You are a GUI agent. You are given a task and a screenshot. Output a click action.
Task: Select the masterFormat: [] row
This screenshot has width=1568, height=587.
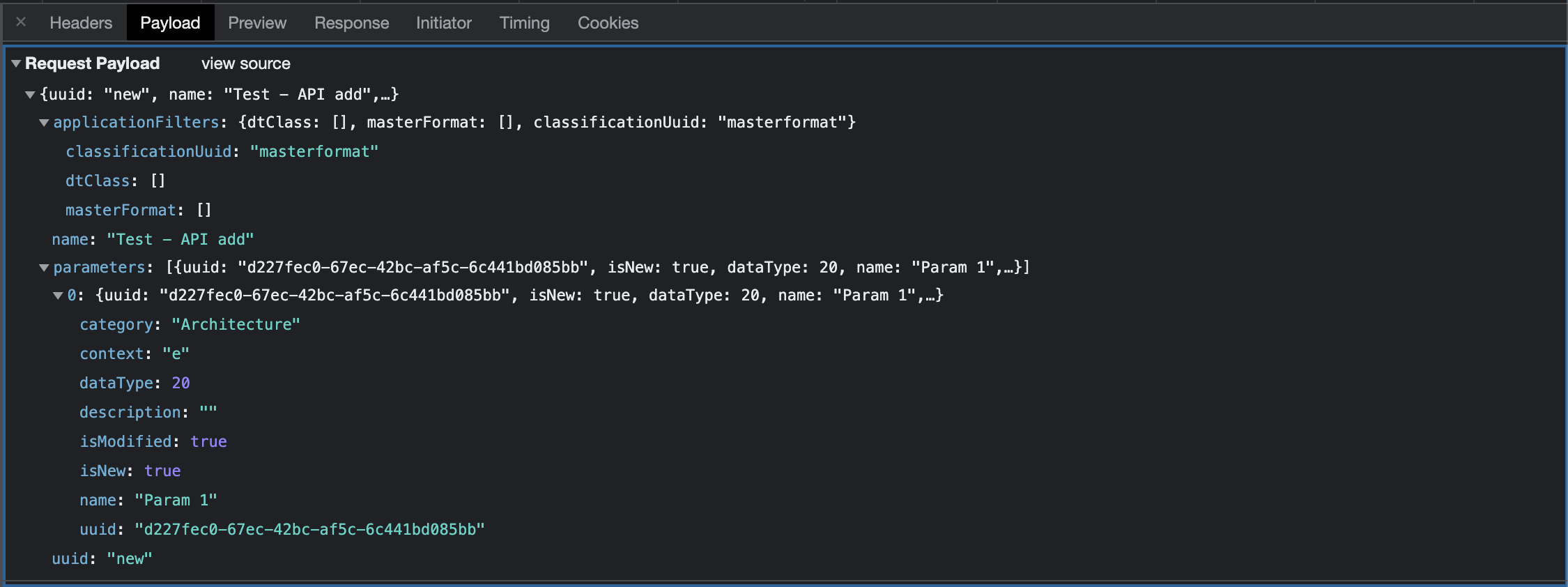tap(138, 210)
